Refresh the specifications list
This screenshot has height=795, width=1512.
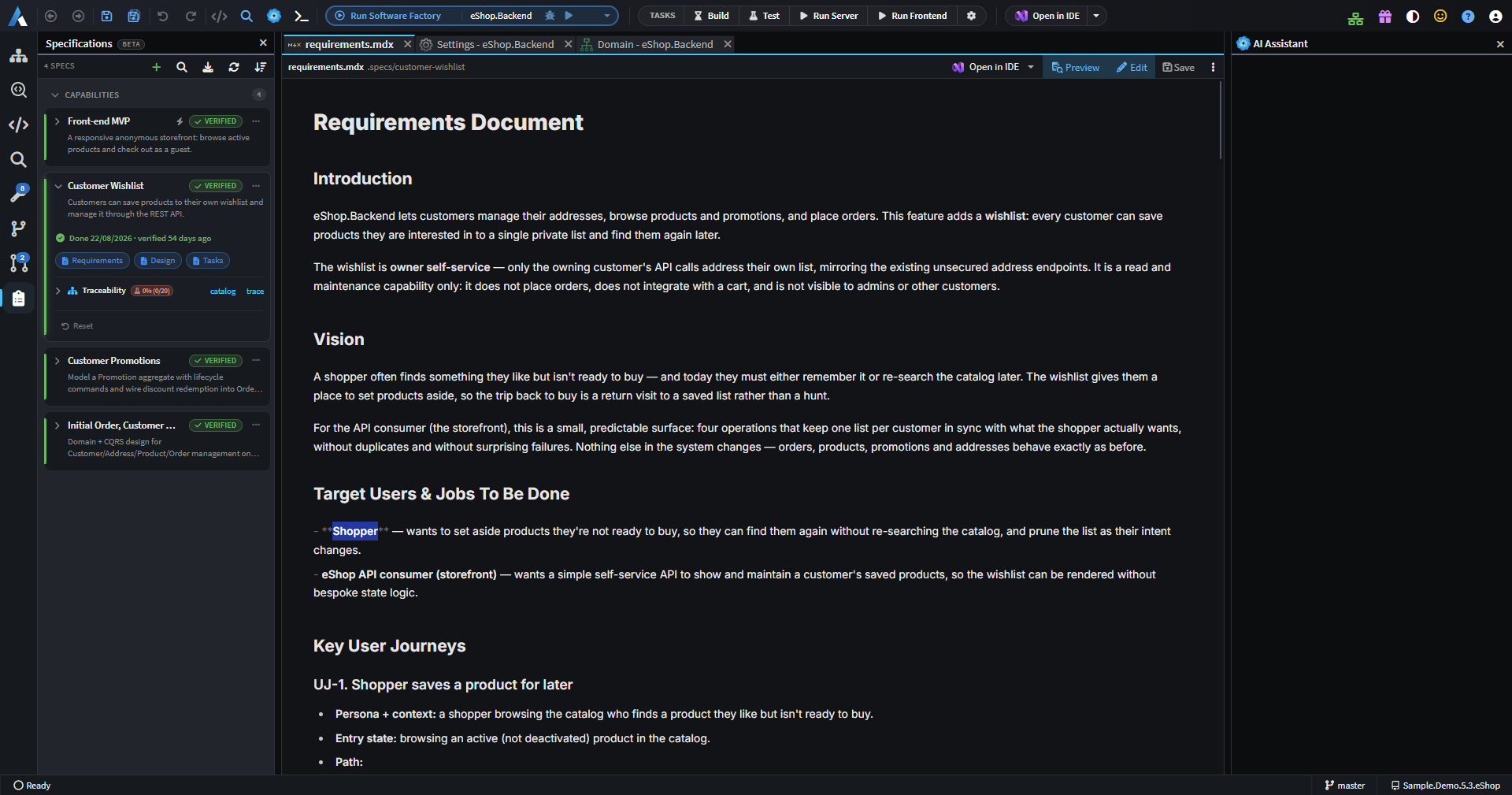point(234,67)
